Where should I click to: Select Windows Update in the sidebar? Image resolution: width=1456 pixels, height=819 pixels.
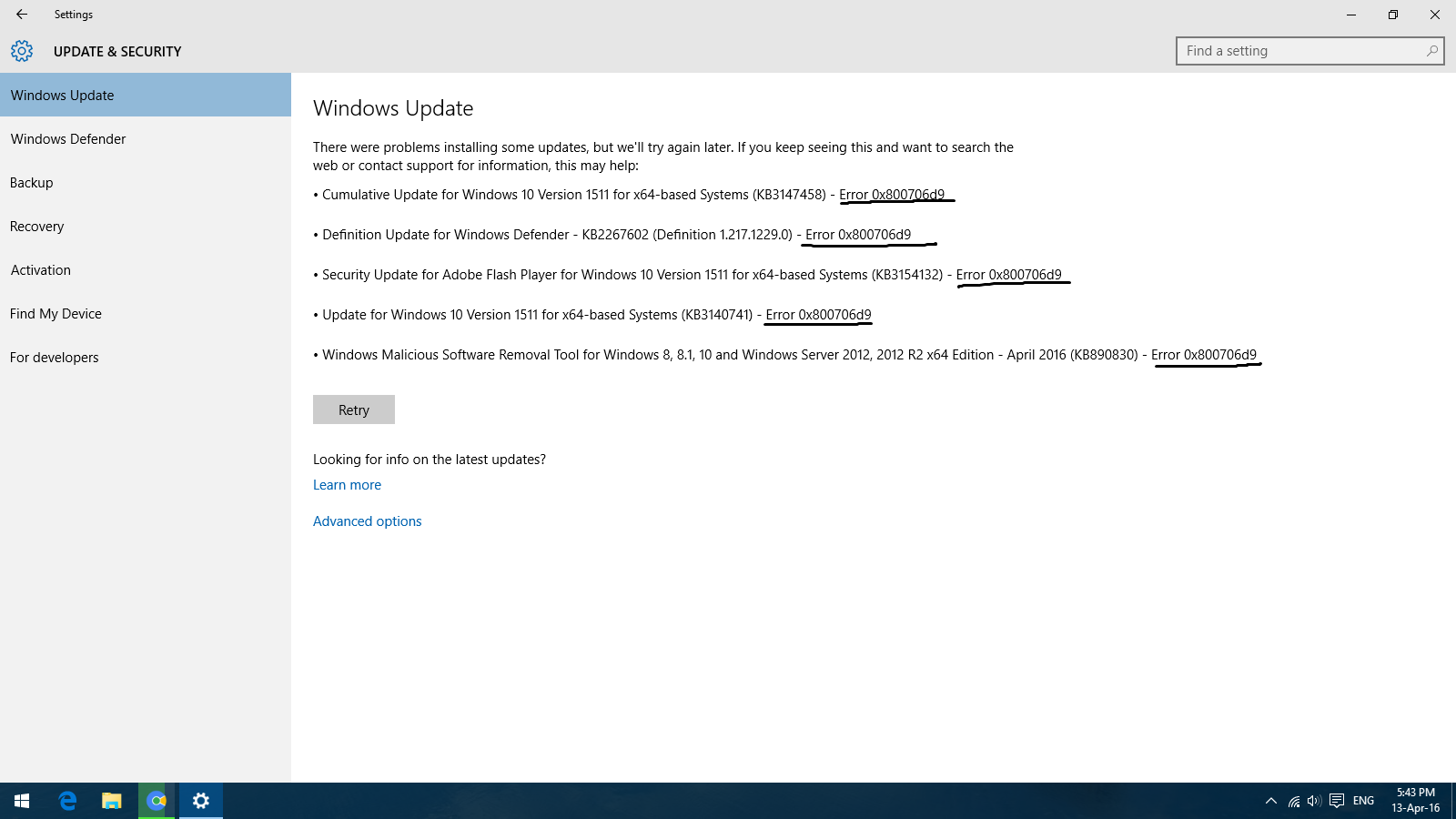(x=146, y=95)
